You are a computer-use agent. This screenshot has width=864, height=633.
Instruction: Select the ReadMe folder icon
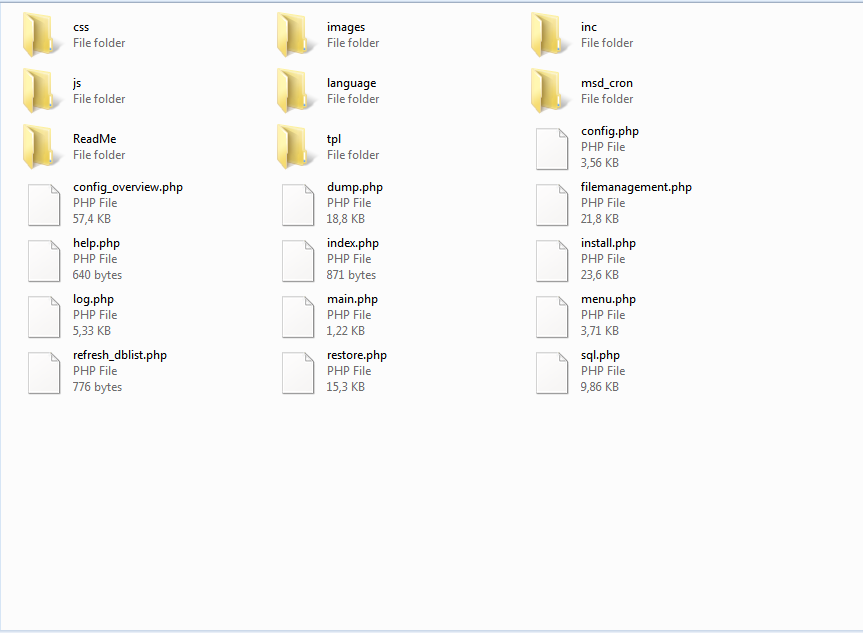pyautogui.click(x=40, y=147)
